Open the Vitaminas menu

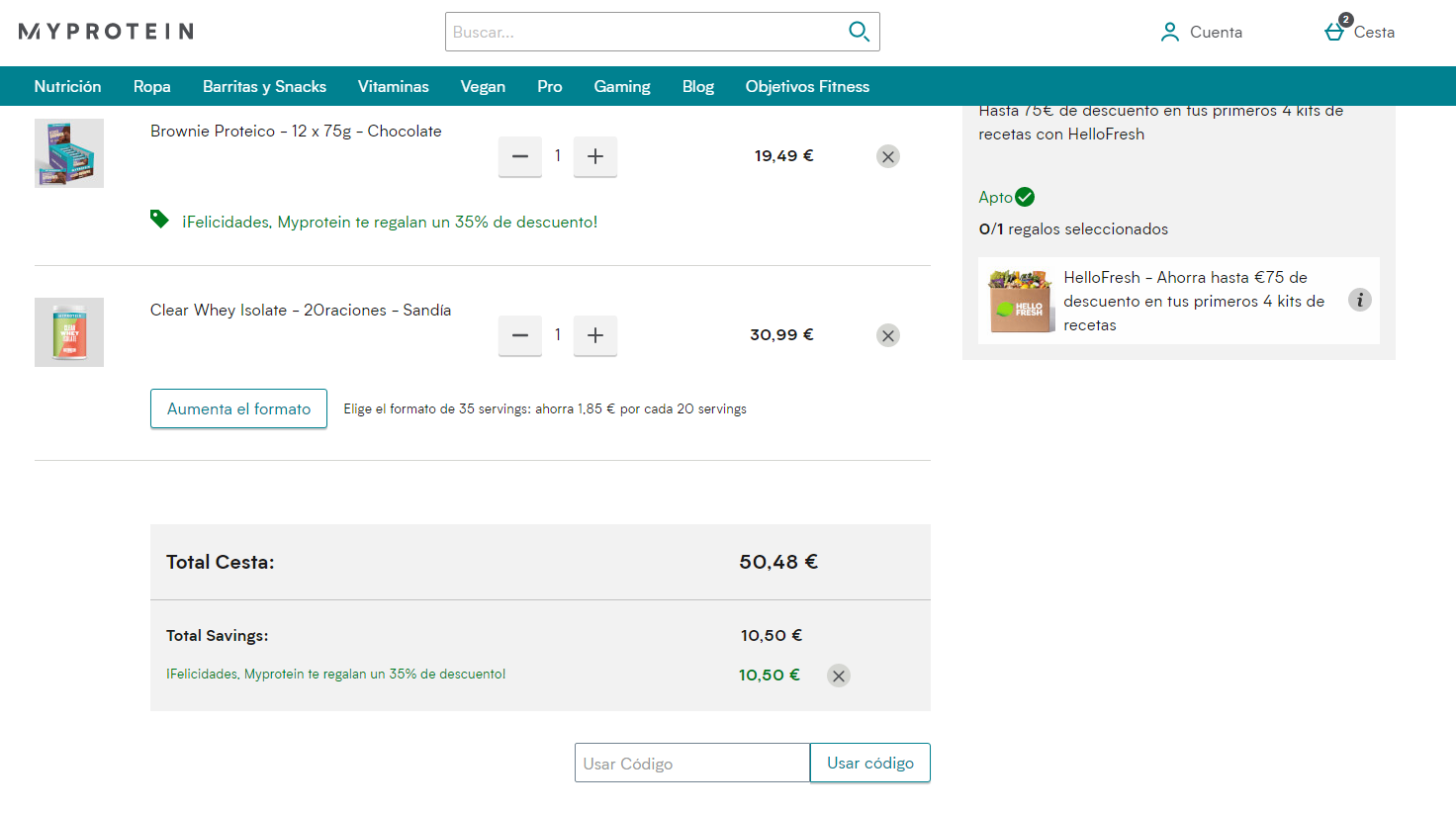(x=394, y=86)
